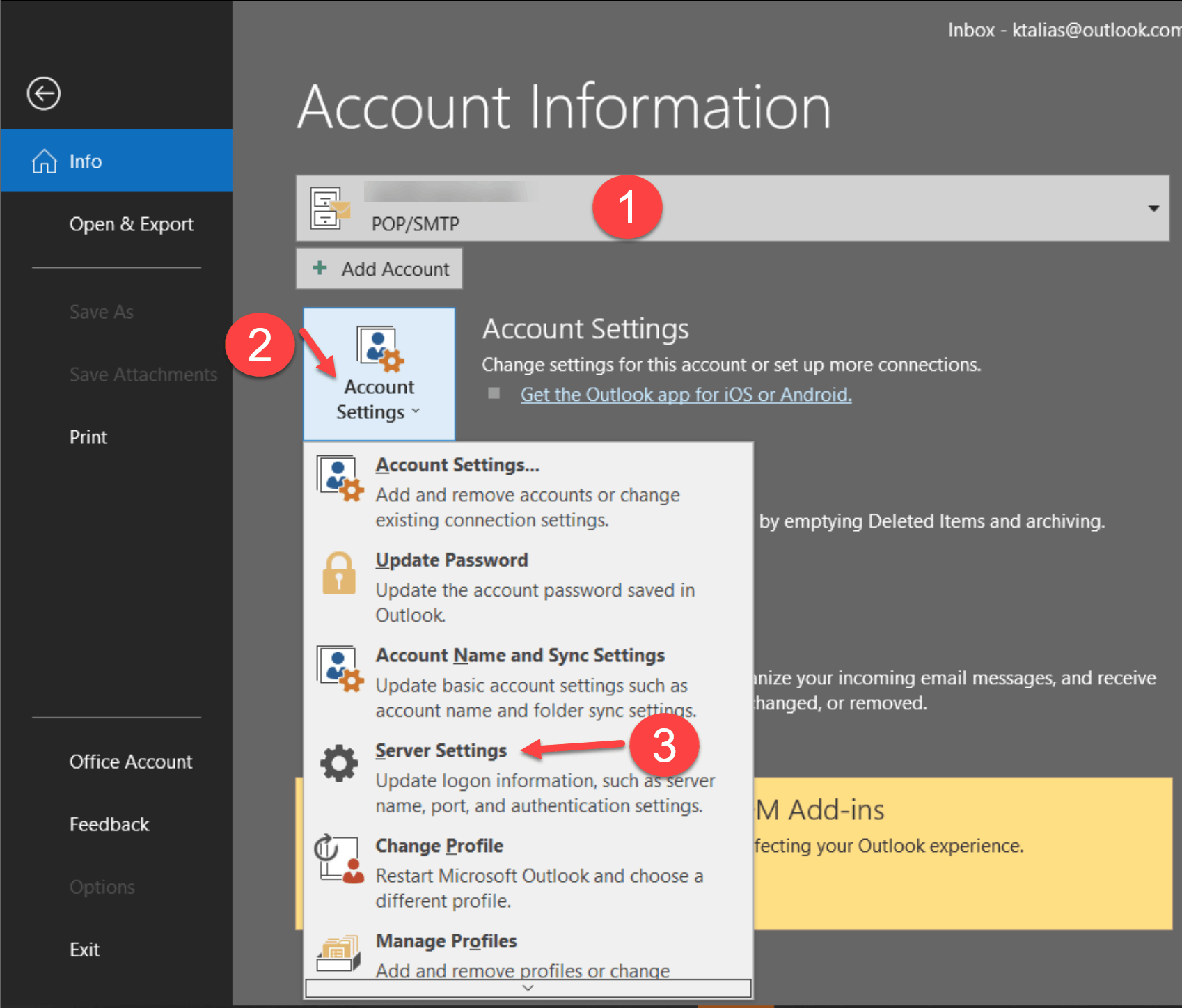
Task: Choose Account Settings... menu item
Action: [528, 491]
